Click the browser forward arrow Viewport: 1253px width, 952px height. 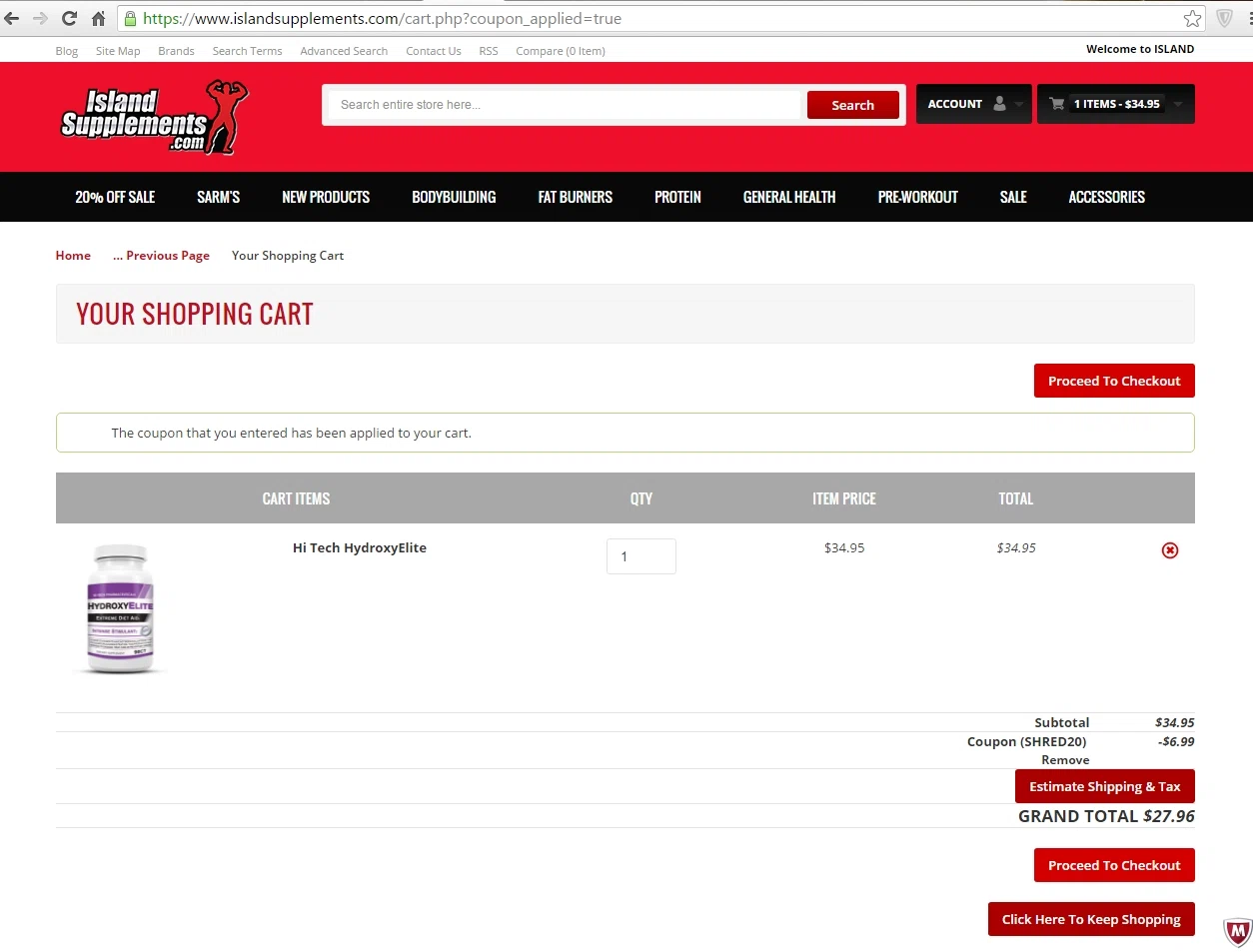(40, 18)
